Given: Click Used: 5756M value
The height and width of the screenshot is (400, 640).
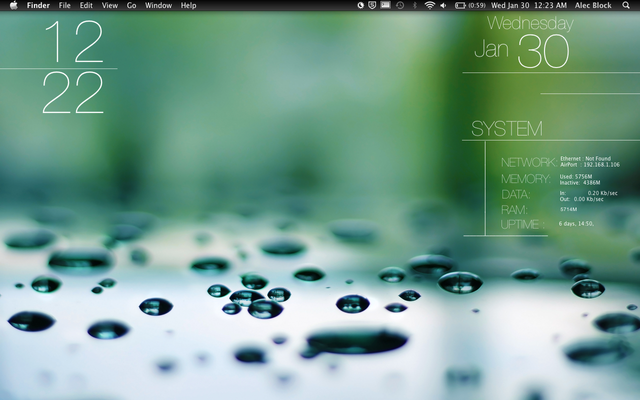Looking at the screenshot, I should [x=576, y=177].
